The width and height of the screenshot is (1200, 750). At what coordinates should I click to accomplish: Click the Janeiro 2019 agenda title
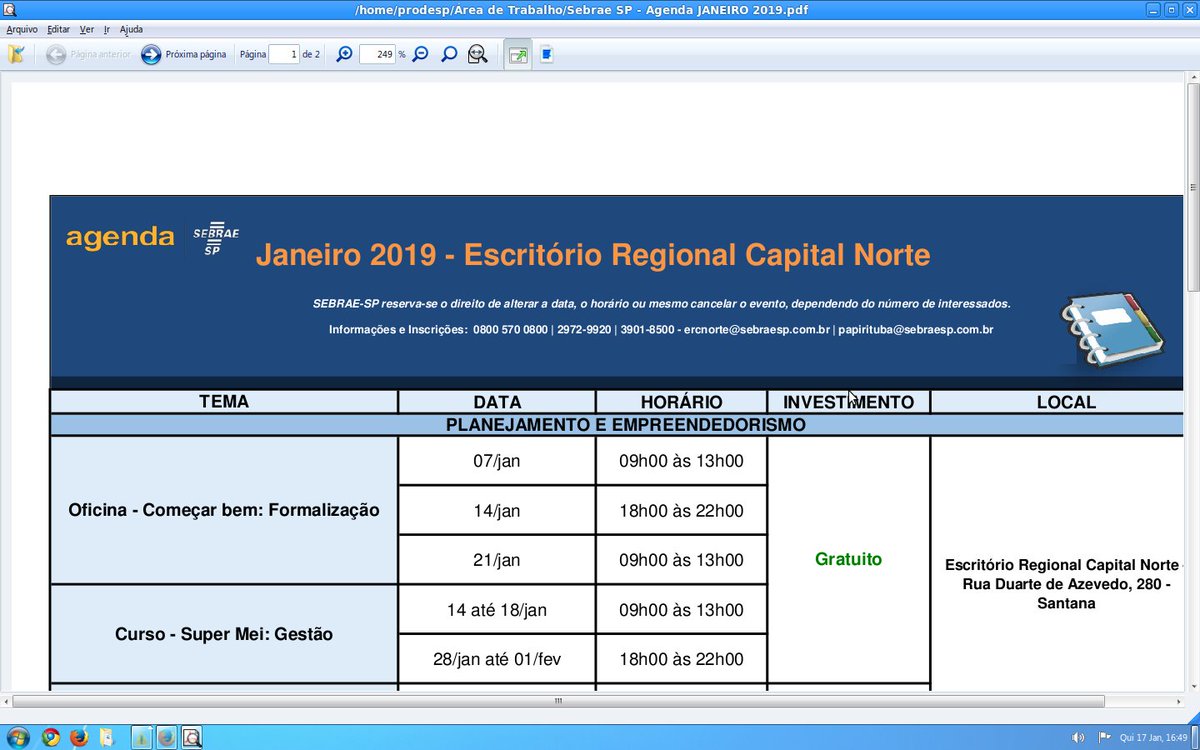pos(593,255)
